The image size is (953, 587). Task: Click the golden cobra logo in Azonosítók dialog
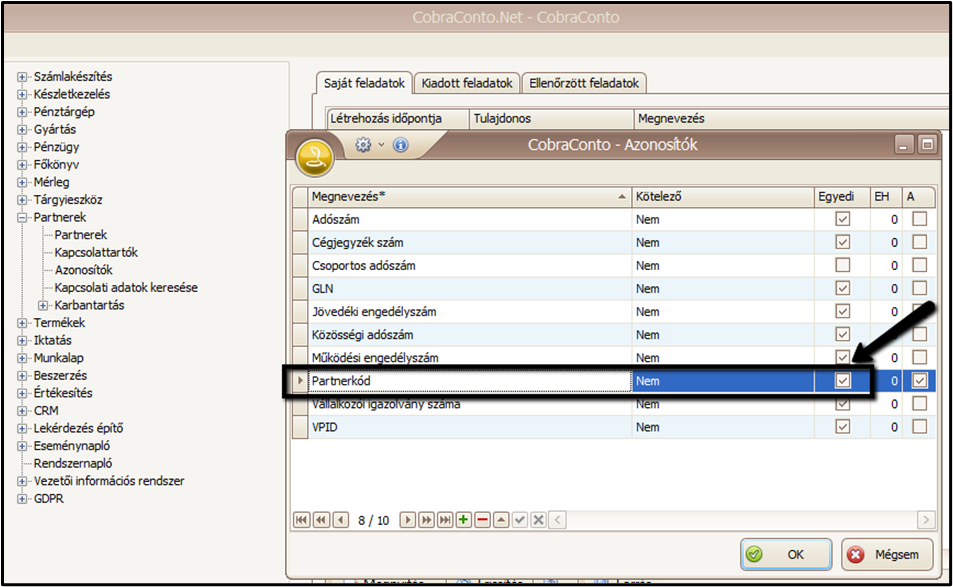point(314,157)
